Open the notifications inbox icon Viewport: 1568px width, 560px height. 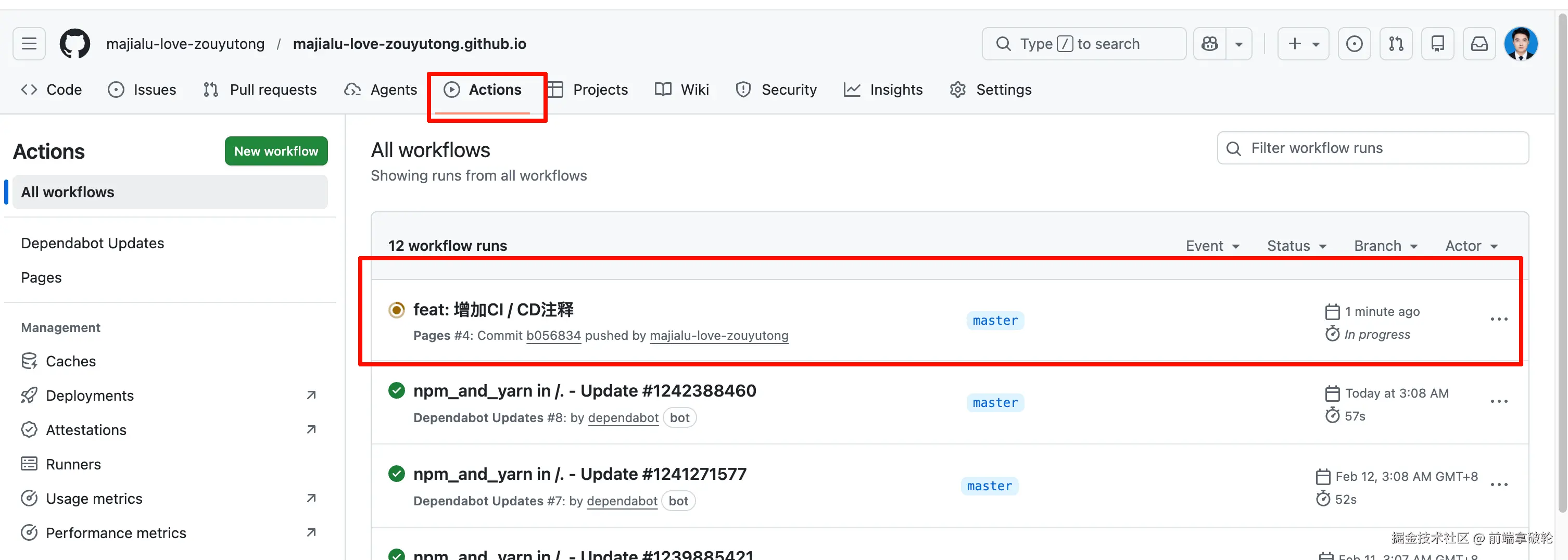tap(1479, 44)
